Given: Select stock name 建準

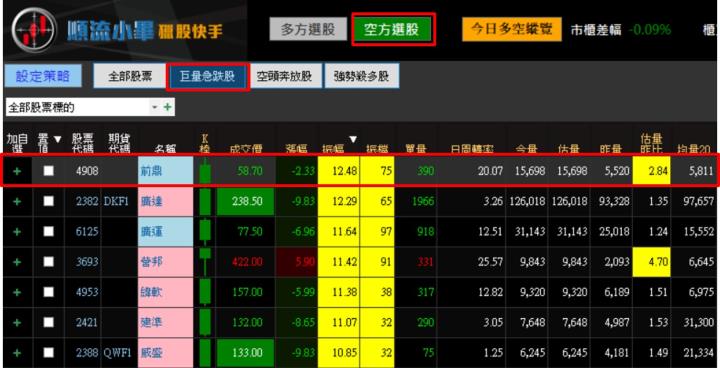Looking at the screenshot, I should pyautogui.click(x=165, y=323).
